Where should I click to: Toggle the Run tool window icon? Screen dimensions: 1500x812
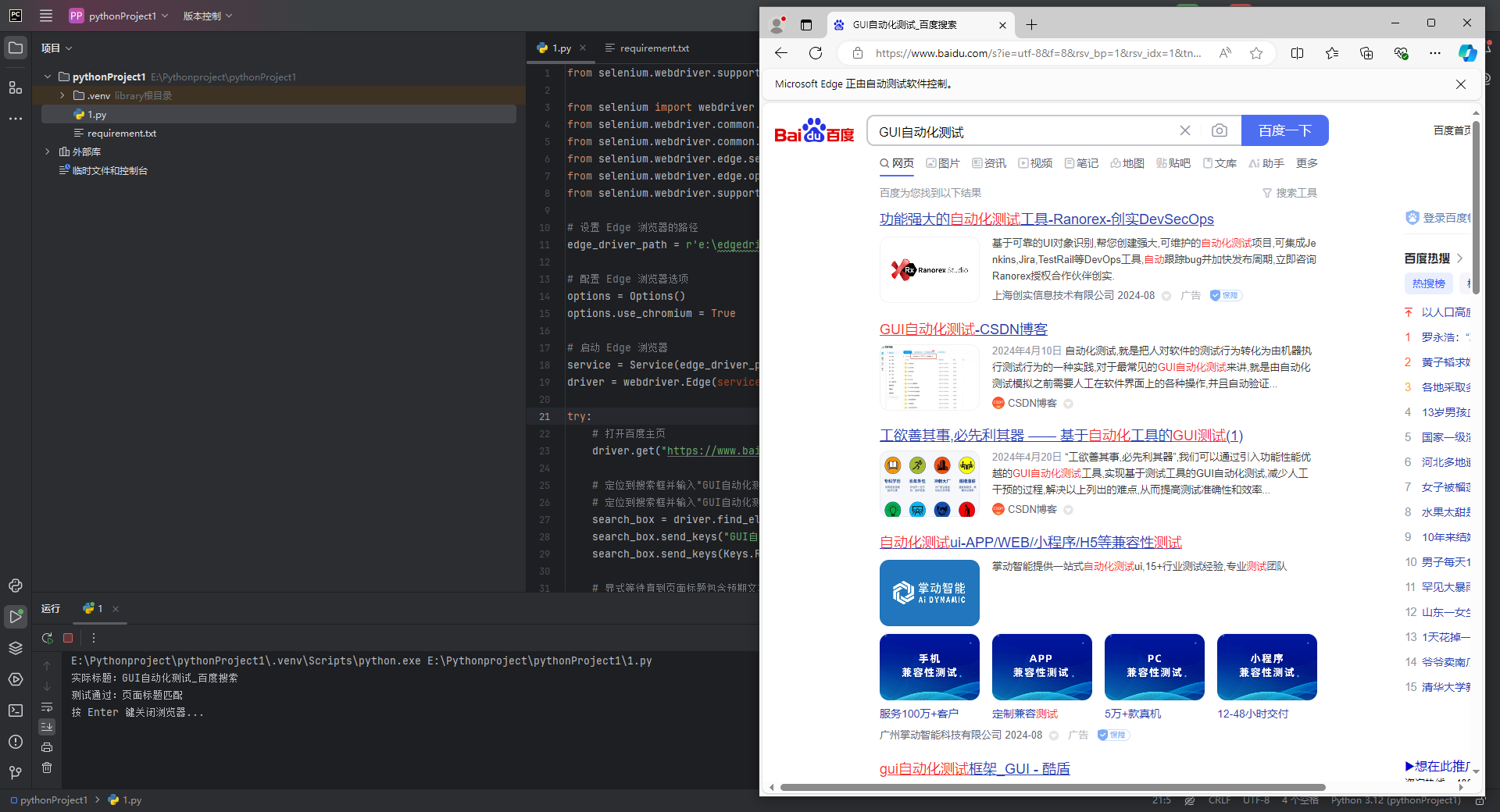pos(16,617)
